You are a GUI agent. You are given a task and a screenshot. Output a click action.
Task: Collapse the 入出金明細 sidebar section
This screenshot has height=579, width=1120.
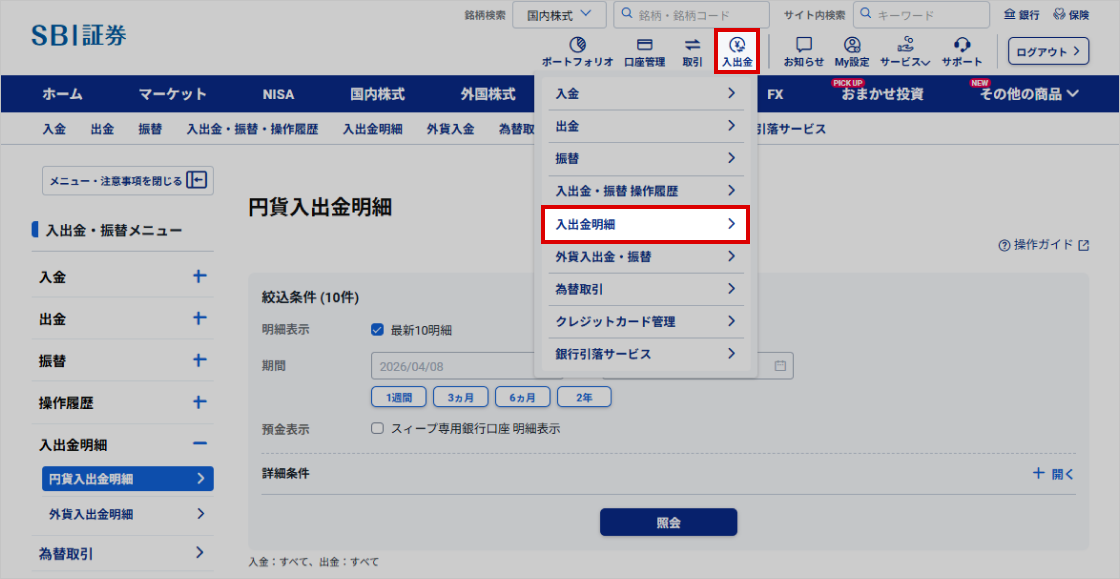tap(199, 444)
